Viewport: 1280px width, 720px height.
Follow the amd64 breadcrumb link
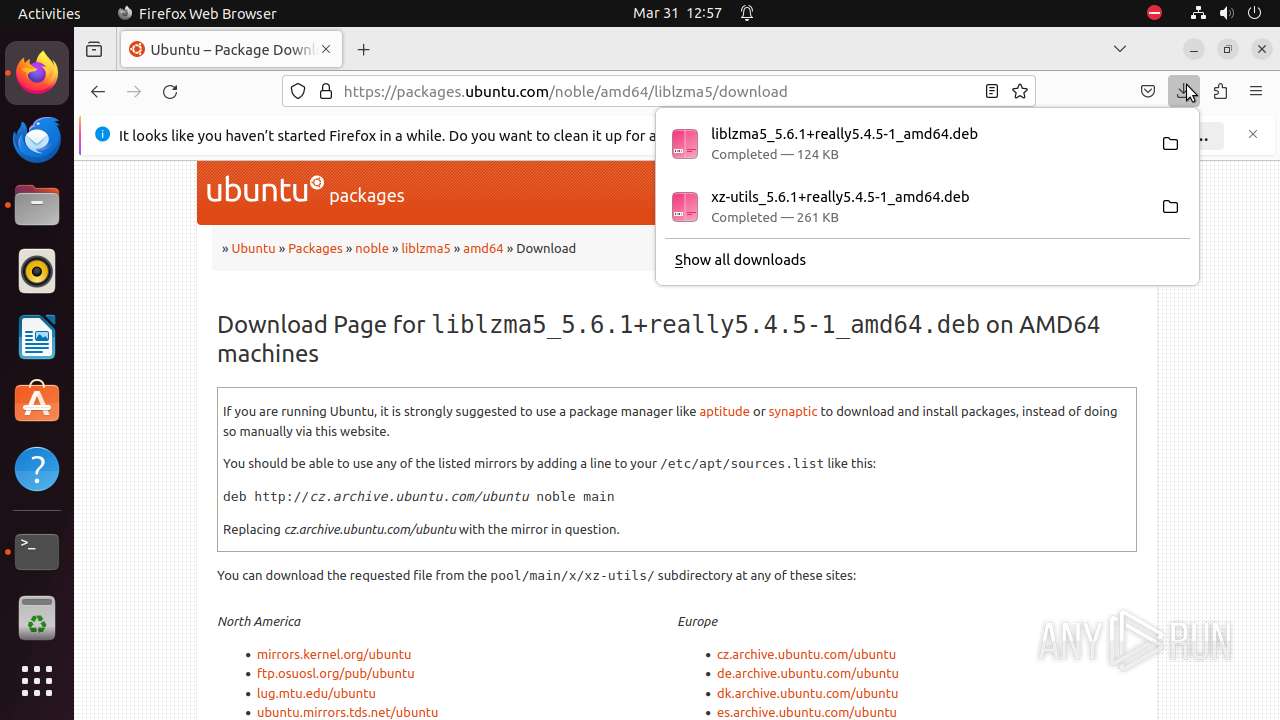click(483, 248)
